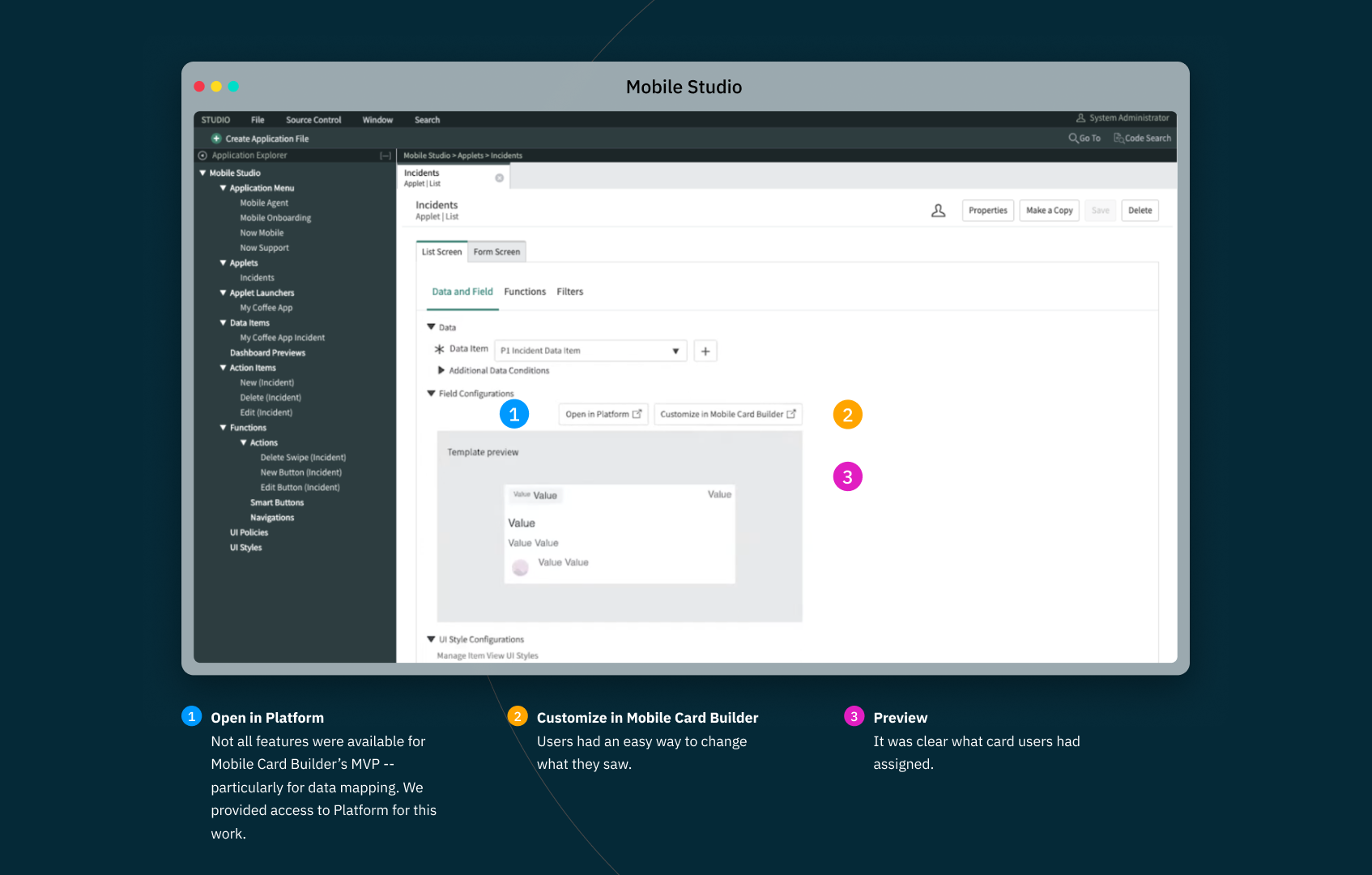Select UI Policies in the explorer
Image resolution: width=1372 pixels, height=875 pixels.
(249, 533)
